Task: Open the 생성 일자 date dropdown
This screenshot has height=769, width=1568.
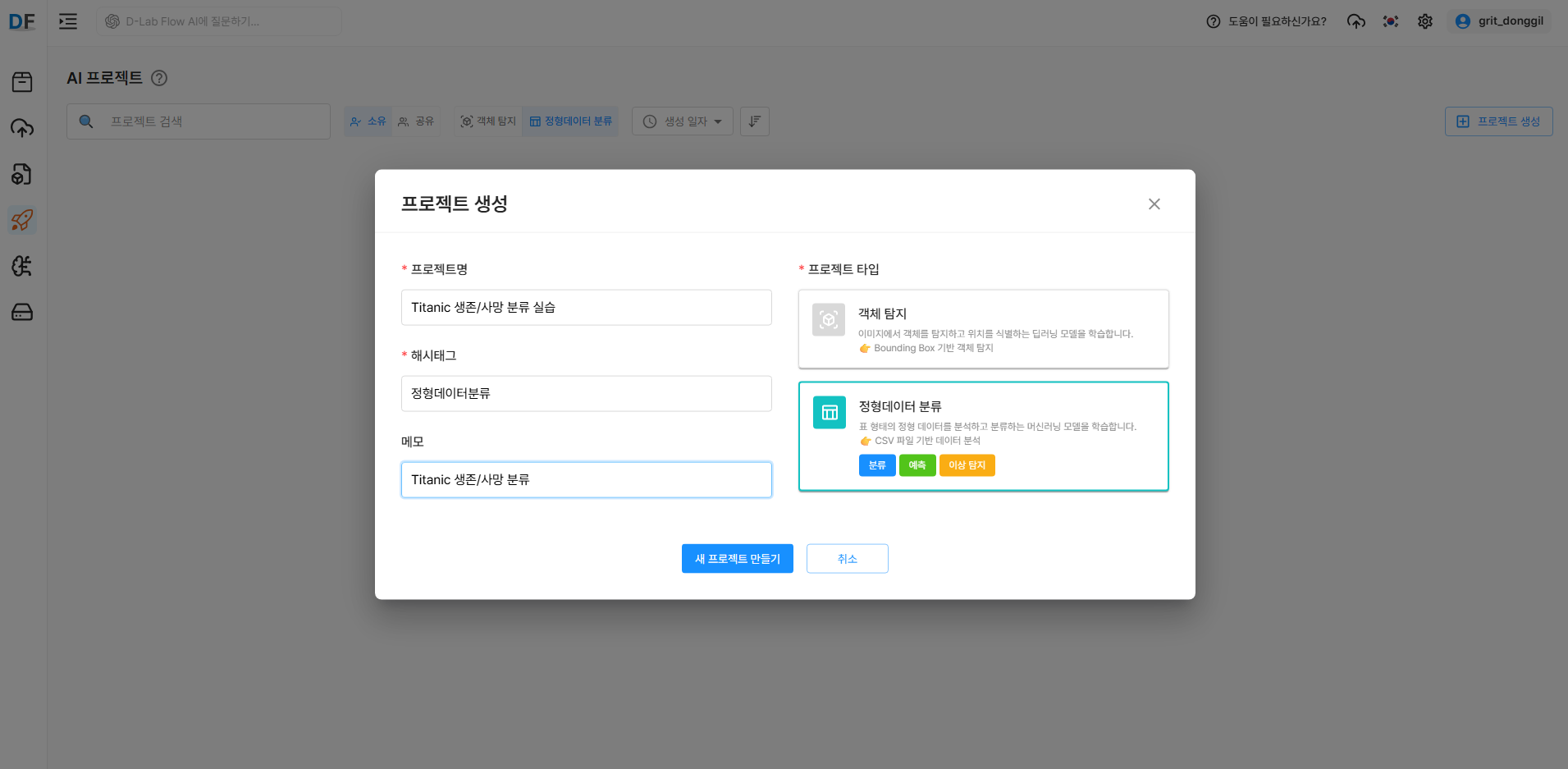Action: 682,121
